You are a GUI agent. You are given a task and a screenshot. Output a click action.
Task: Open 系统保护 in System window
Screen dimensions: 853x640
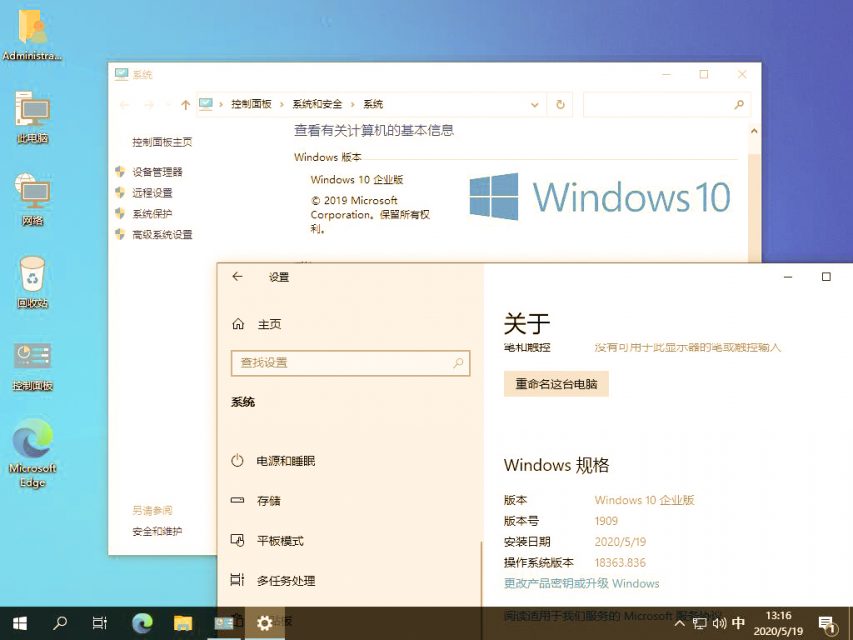pos(152,213)
